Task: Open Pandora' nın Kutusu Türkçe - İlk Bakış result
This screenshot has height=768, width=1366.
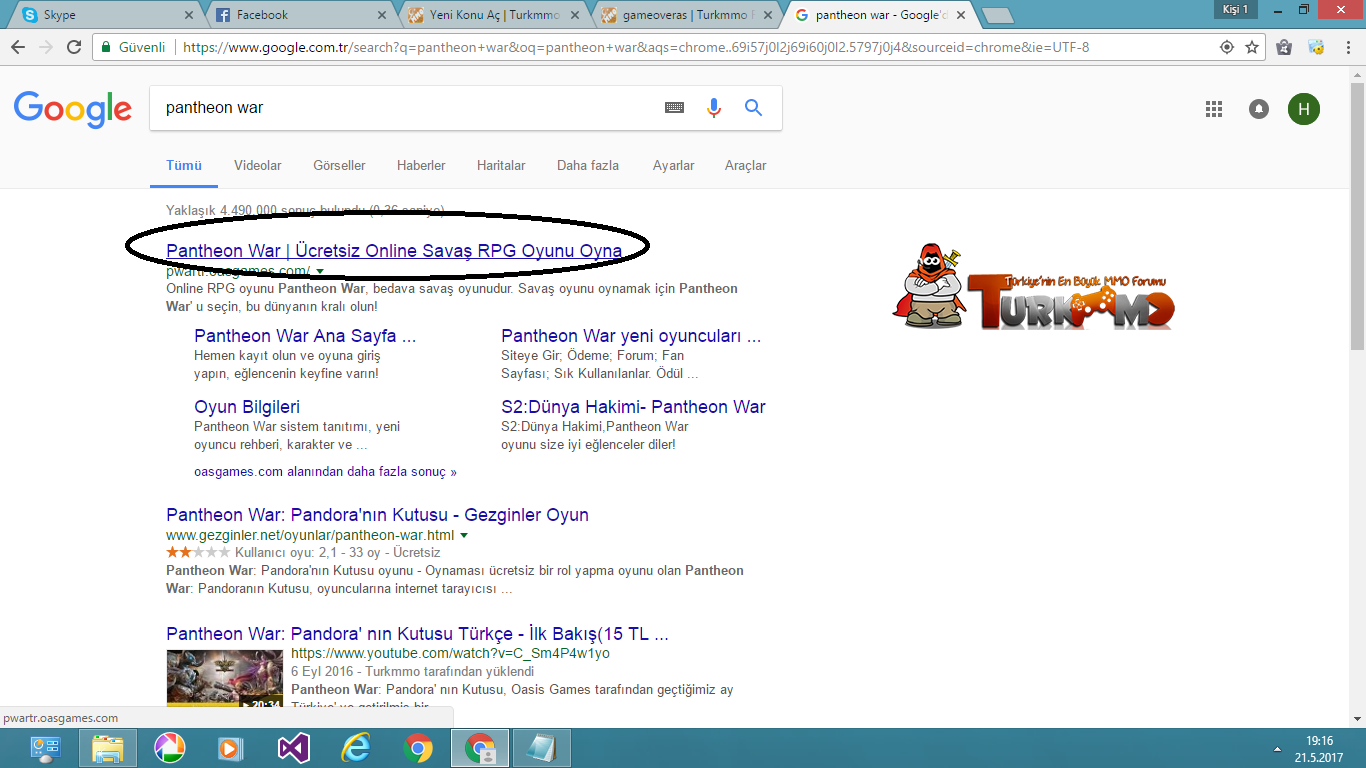Action: coord(417,634)
